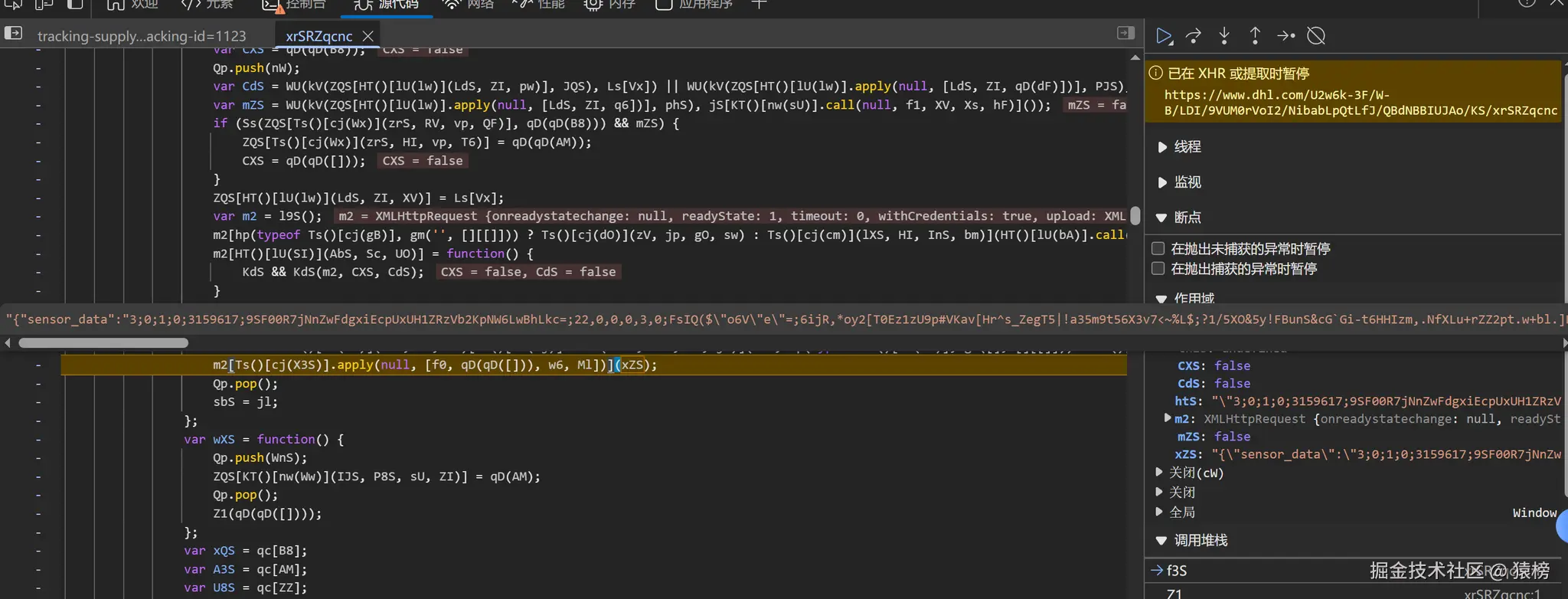Click the up arrow of editor scrollbar
This screenshot has width=1568, height=599.
pos(1135,57)
